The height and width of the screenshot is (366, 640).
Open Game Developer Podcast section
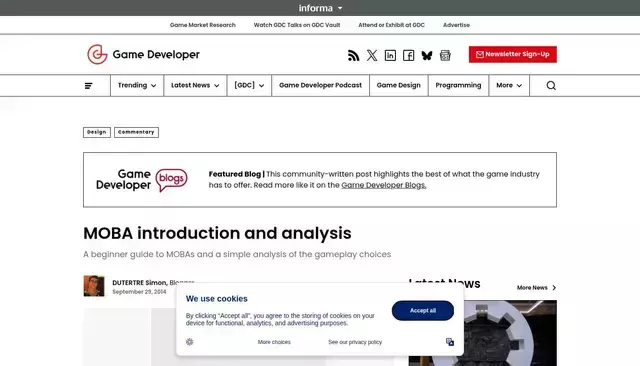point(320,85)
